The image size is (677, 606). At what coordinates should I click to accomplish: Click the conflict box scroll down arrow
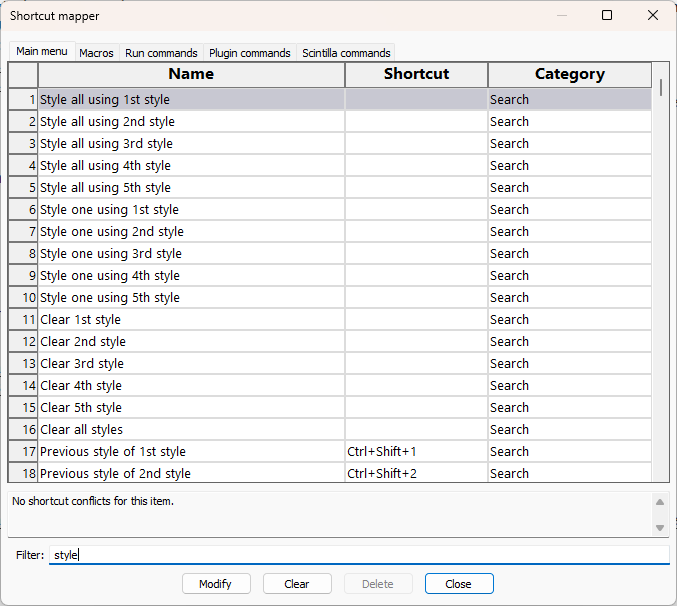tap(660, 527)
